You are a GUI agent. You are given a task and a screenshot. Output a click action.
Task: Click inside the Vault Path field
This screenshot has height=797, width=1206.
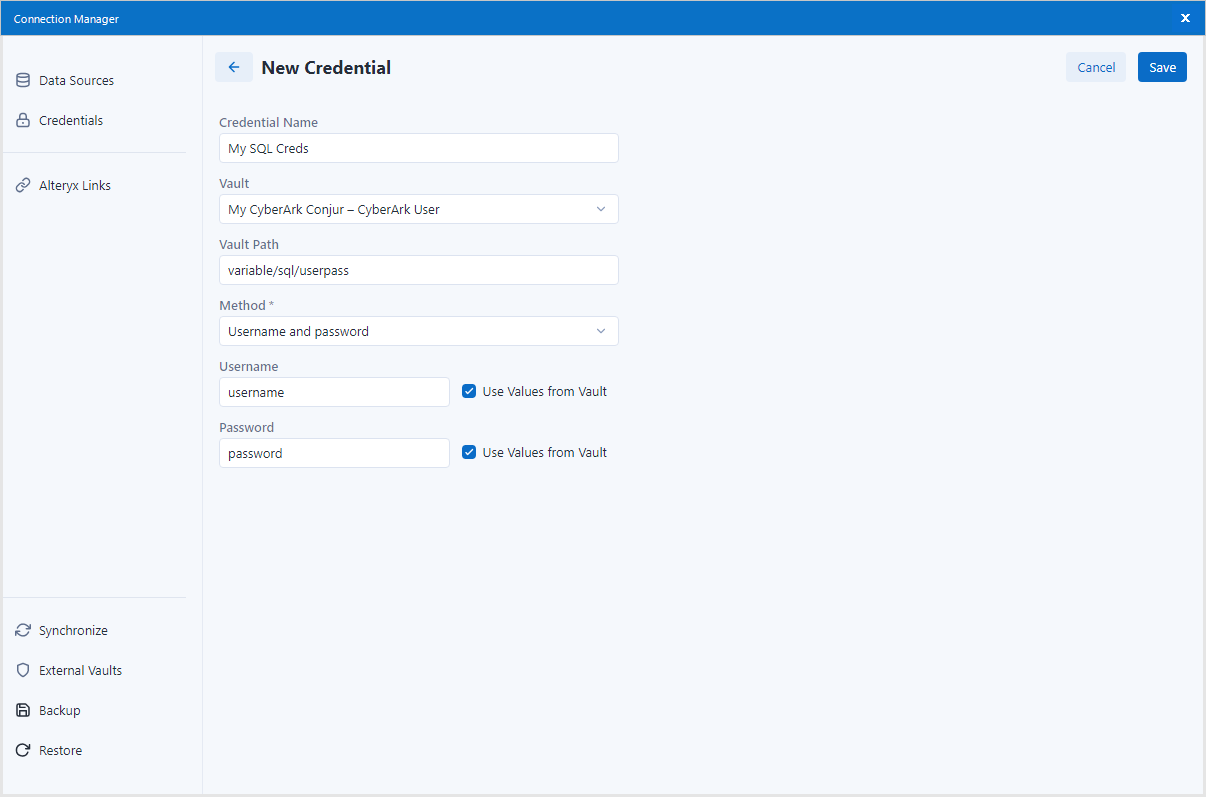418,270
